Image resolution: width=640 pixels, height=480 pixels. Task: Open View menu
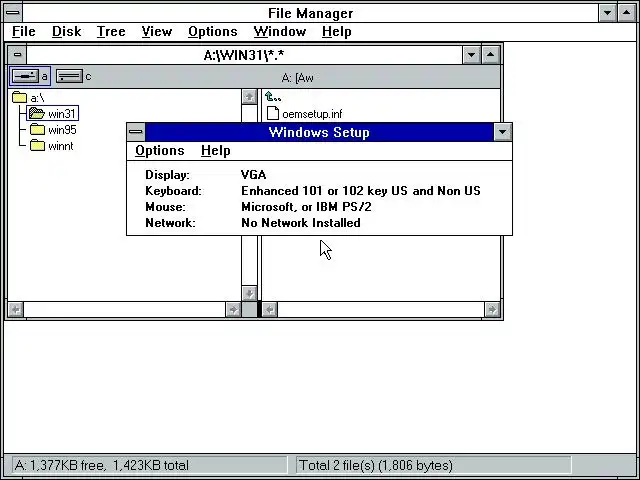click(157, 31)
